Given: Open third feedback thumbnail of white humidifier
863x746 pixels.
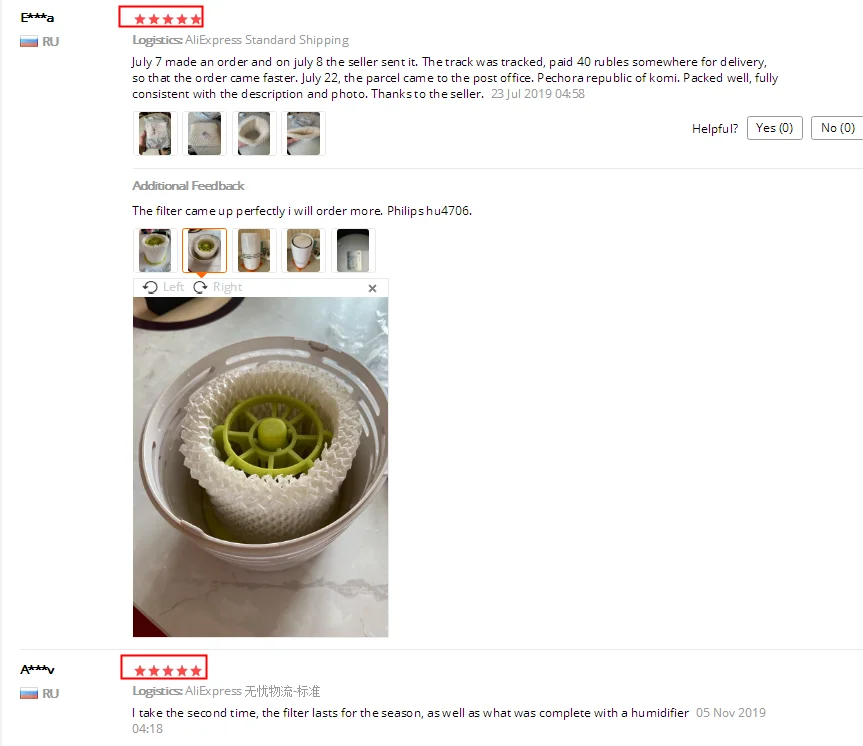Looking at the screenshot, I should point(254,251).
